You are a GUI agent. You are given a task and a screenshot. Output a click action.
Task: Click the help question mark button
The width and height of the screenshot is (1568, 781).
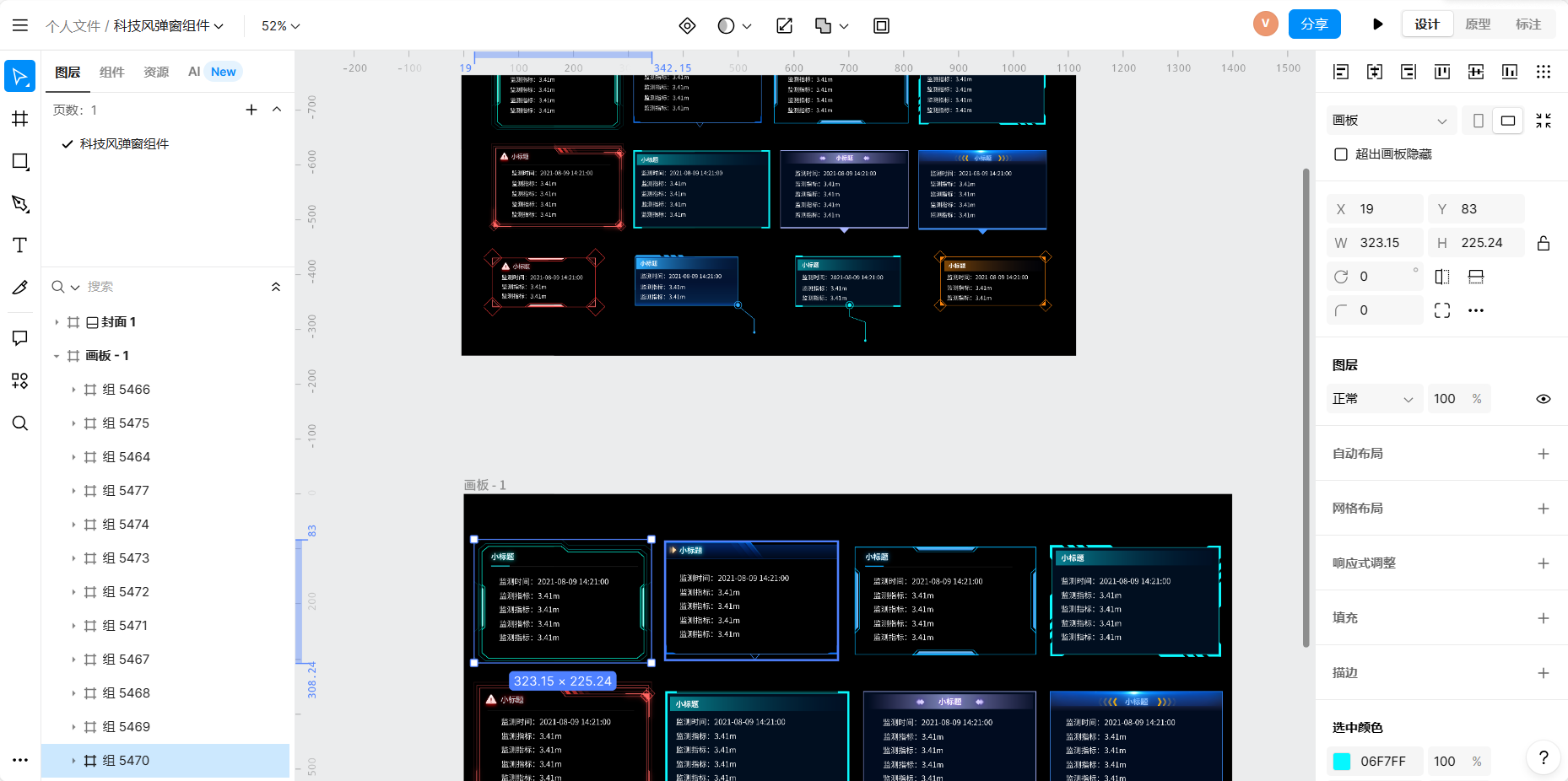(x=1543, y=757)
